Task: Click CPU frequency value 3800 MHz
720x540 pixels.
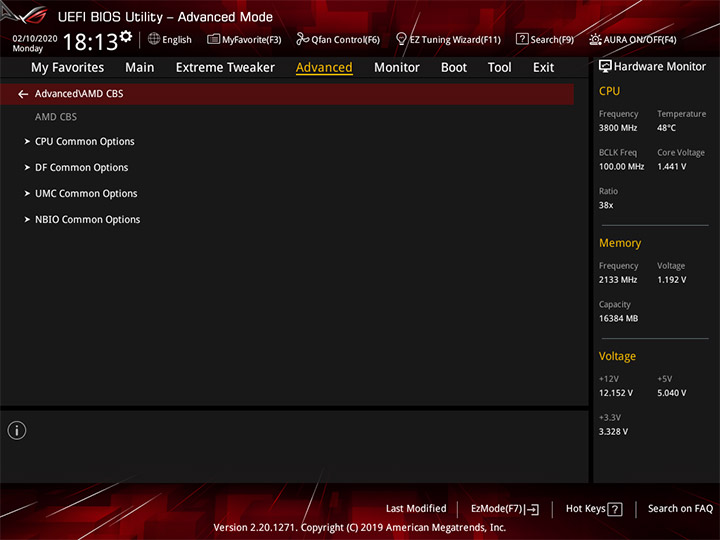Action: pyautogui.click(x=618, y=128)
